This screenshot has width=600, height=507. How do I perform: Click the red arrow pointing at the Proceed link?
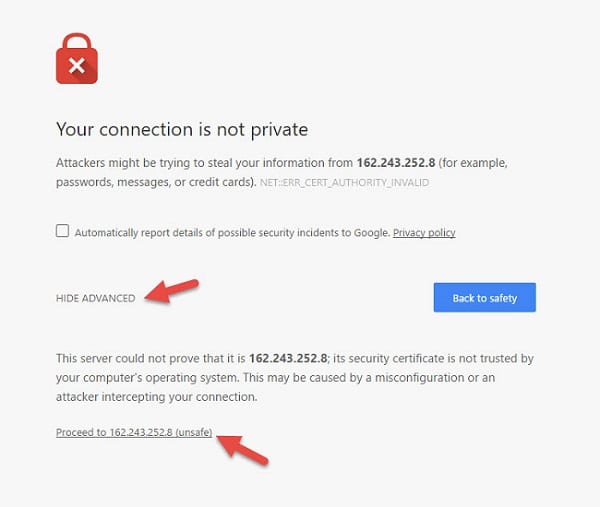click(242, 450)
